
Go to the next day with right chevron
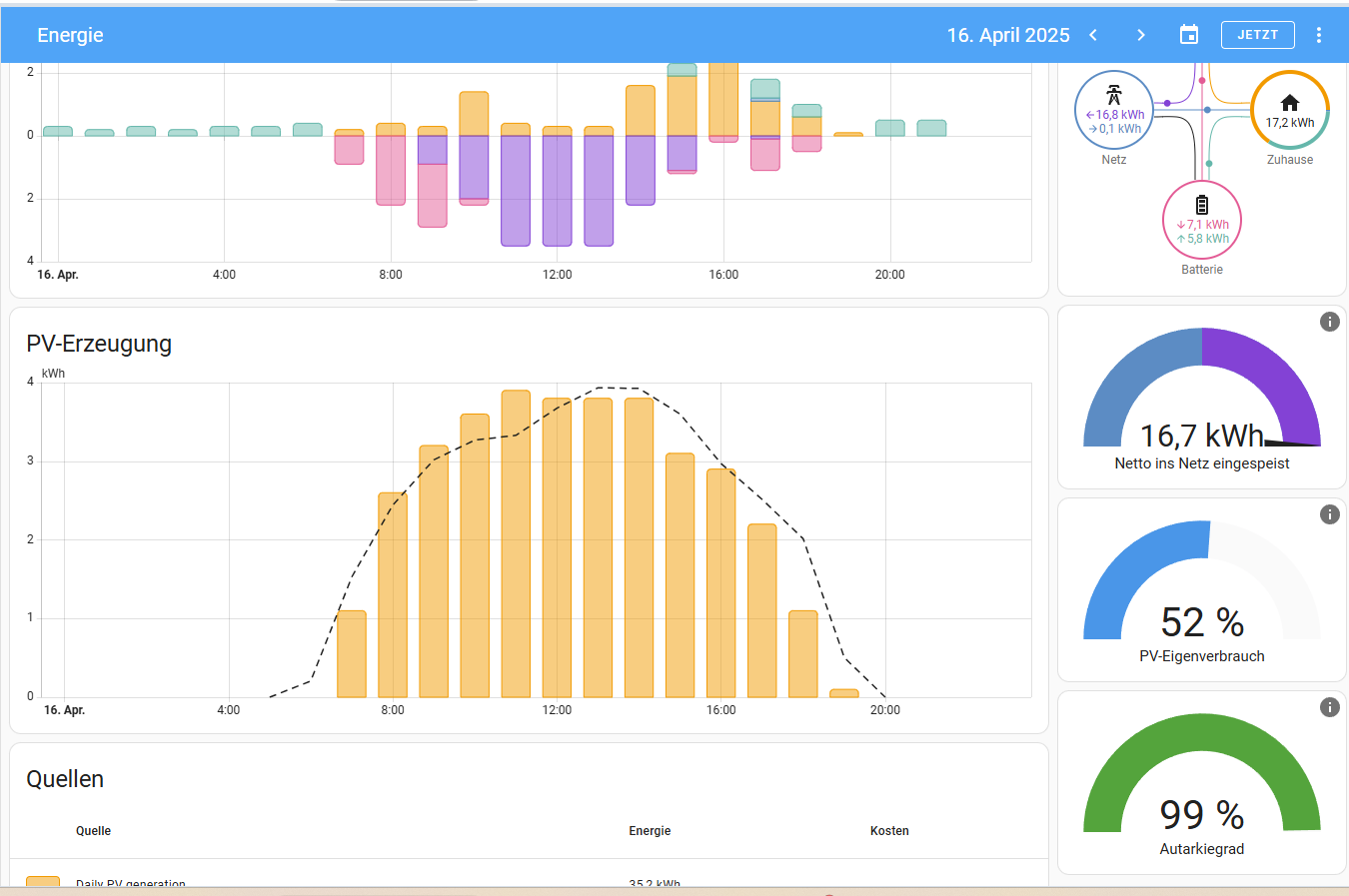click(x=1141, y=35)
